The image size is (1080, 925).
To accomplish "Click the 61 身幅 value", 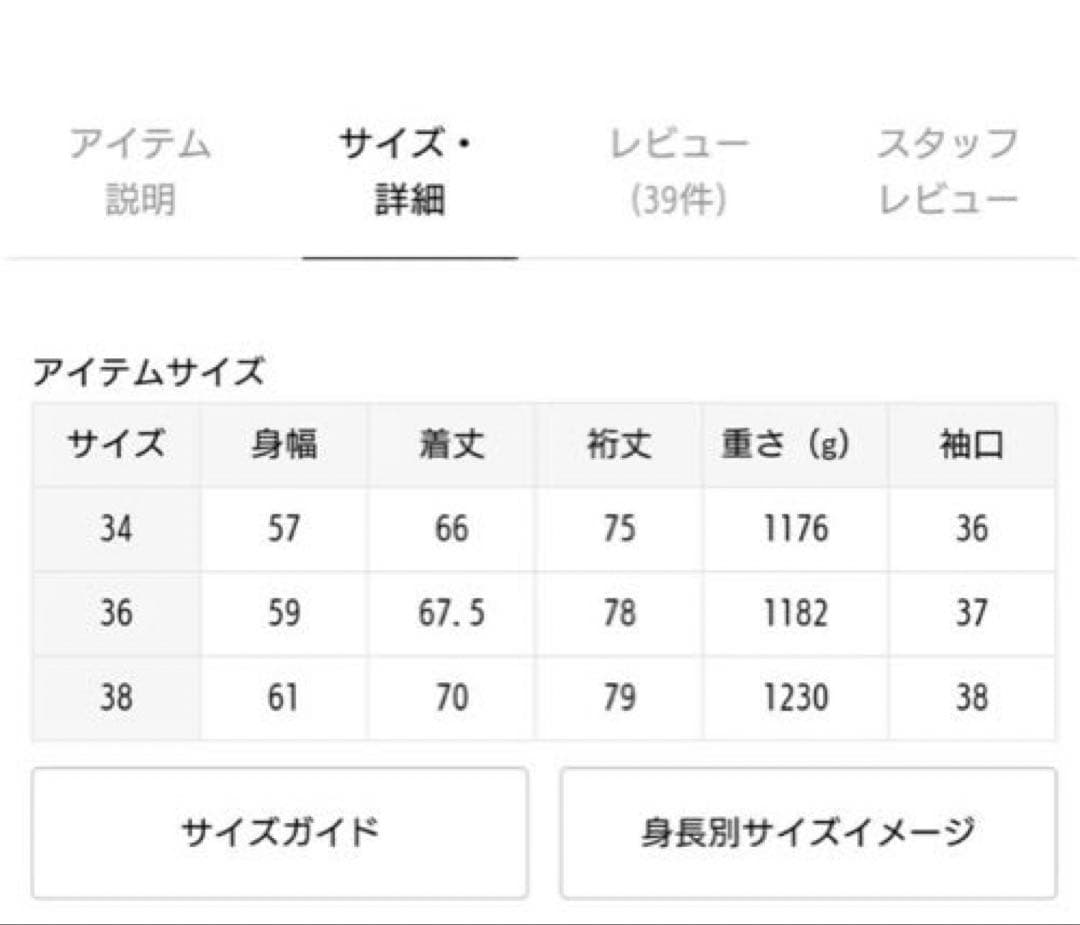I will click(284, 697).
